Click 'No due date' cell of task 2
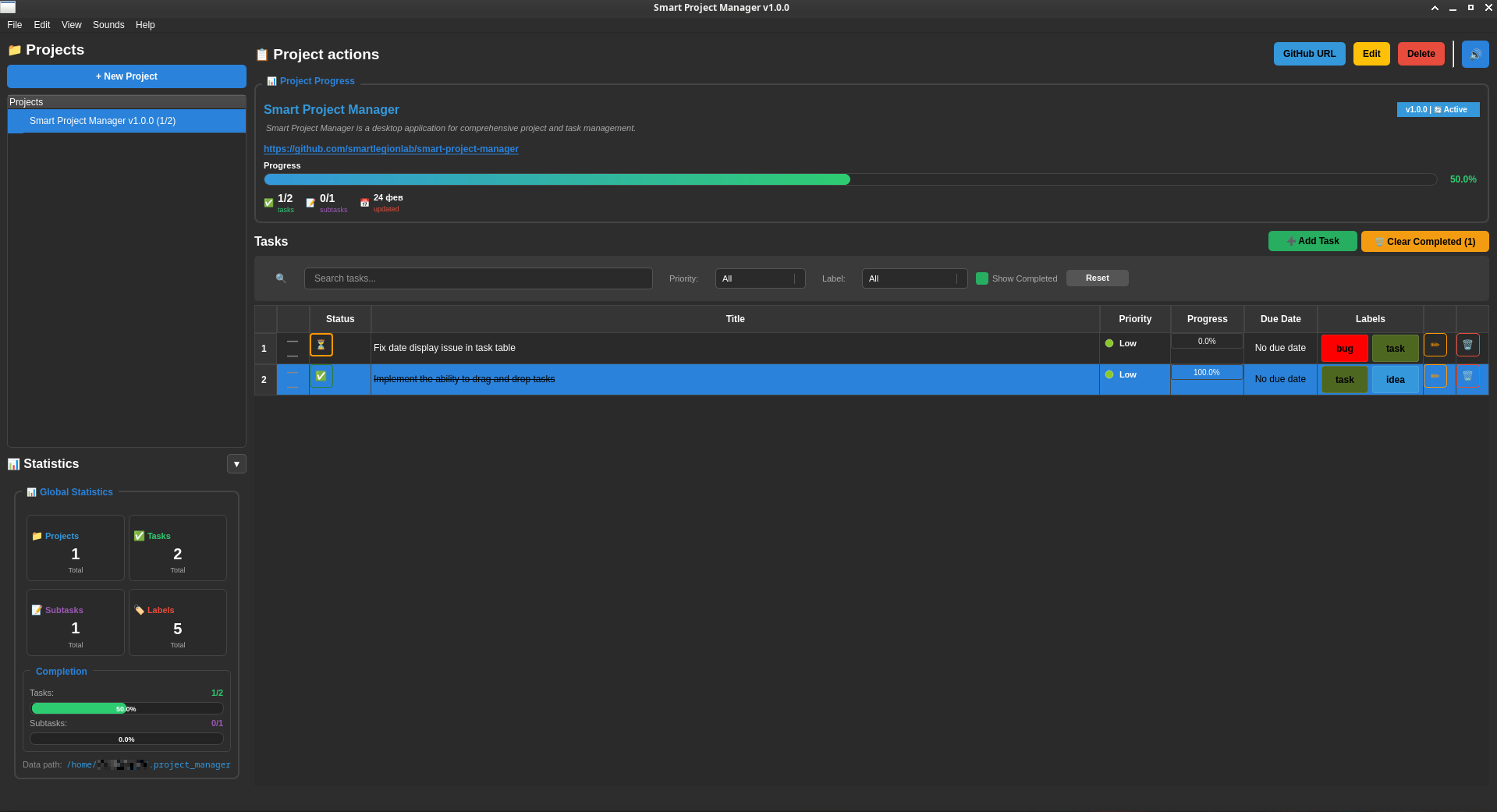1497x812 pixels. click(x=1280, y=379)
